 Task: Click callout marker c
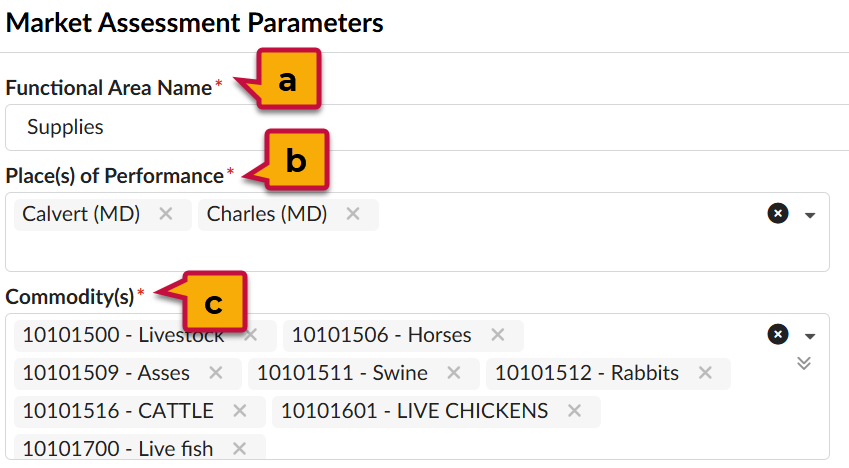pyautogui.click(x=214, y=303)
